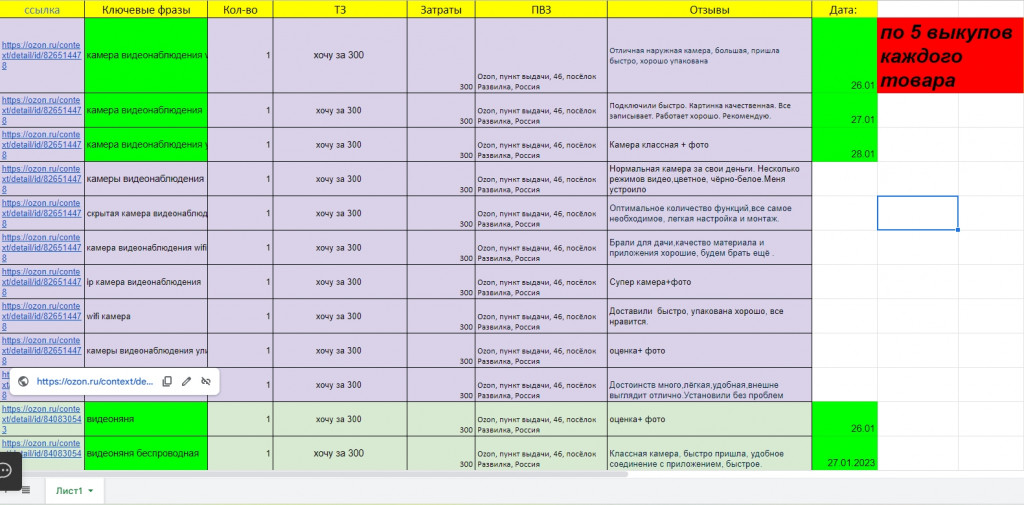1024x505 pixels.
Task: Open the Лист1 tab dropdown arrow
Action: tap(91, 491)
